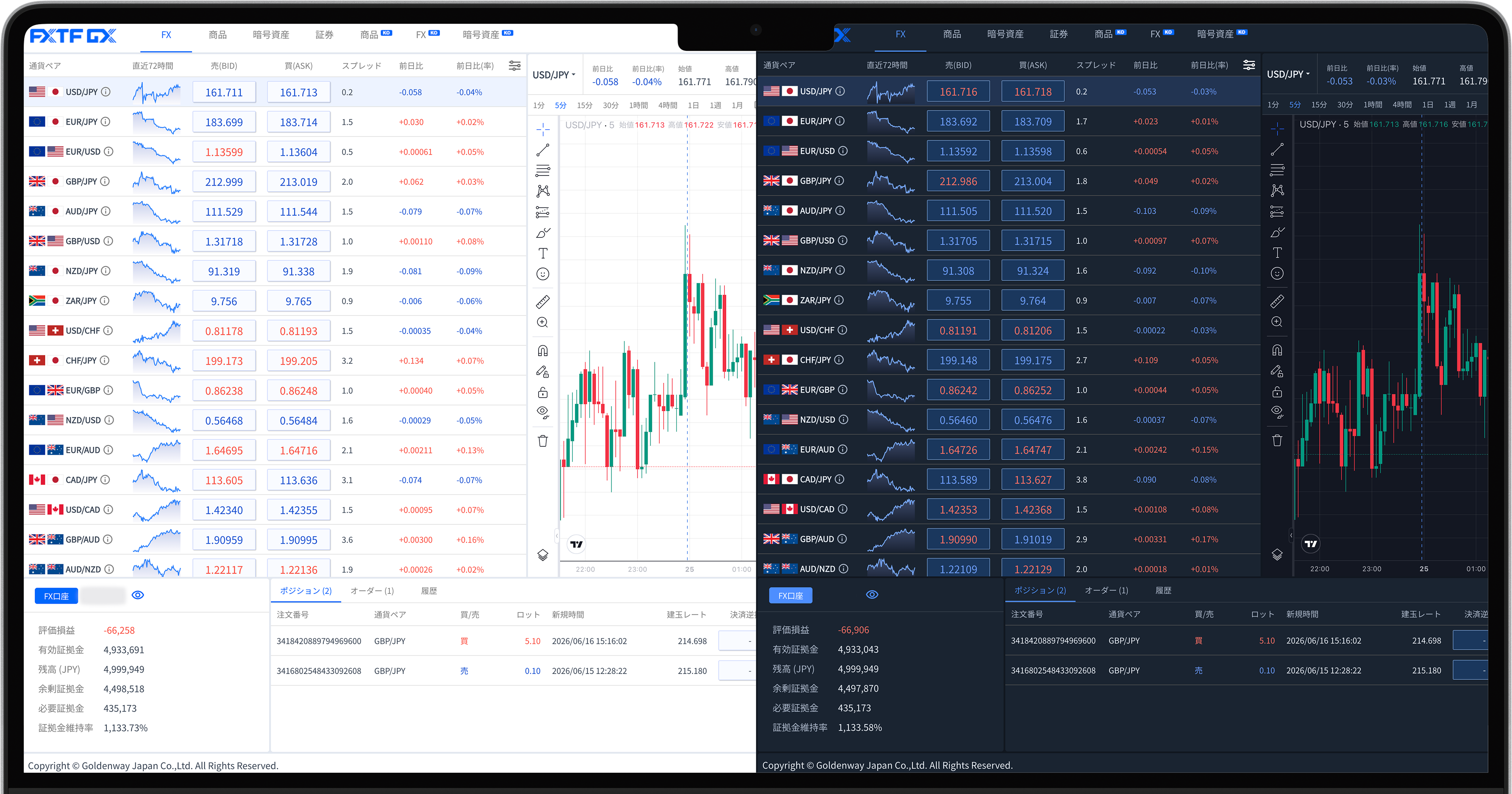Select the ruler measure tool in light-theme chart

pos(543,302)
